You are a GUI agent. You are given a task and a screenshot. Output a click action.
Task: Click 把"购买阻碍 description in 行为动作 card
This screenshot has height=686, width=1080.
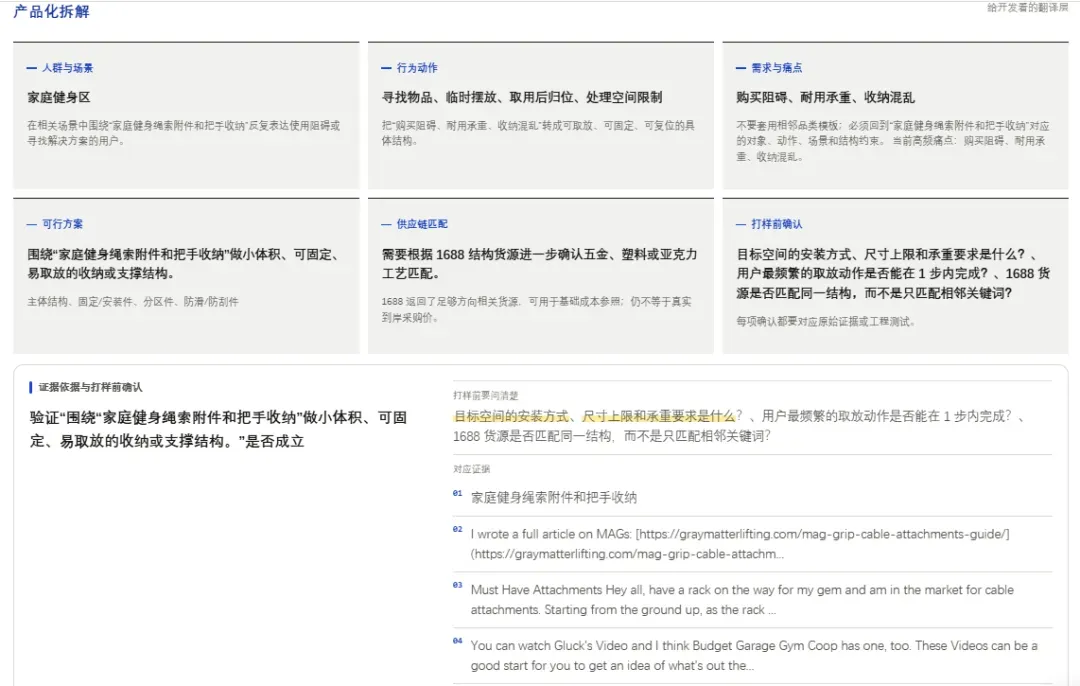(538, 133)
